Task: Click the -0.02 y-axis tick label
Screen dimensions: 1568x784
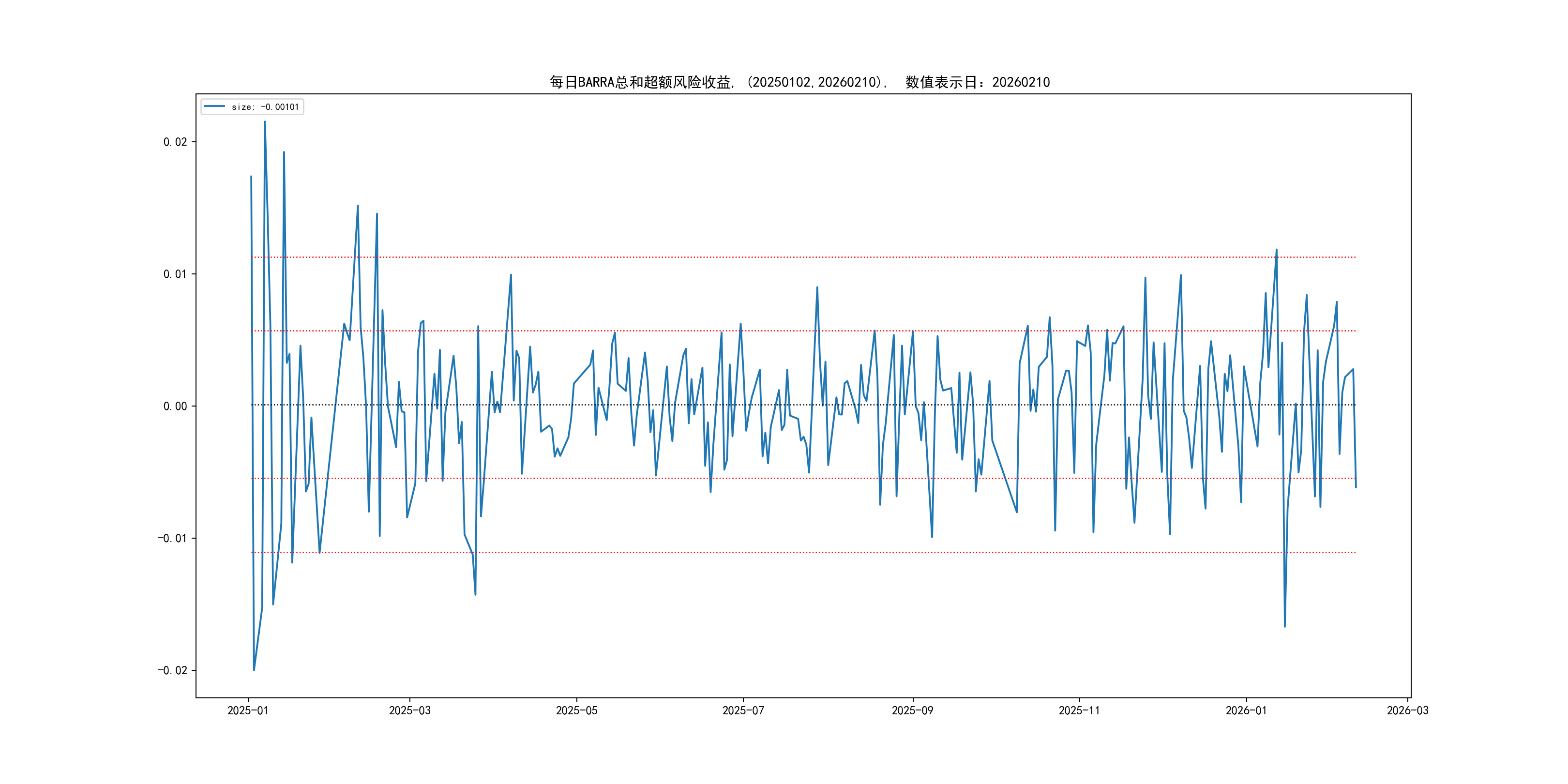Action: tap(172, 670)
